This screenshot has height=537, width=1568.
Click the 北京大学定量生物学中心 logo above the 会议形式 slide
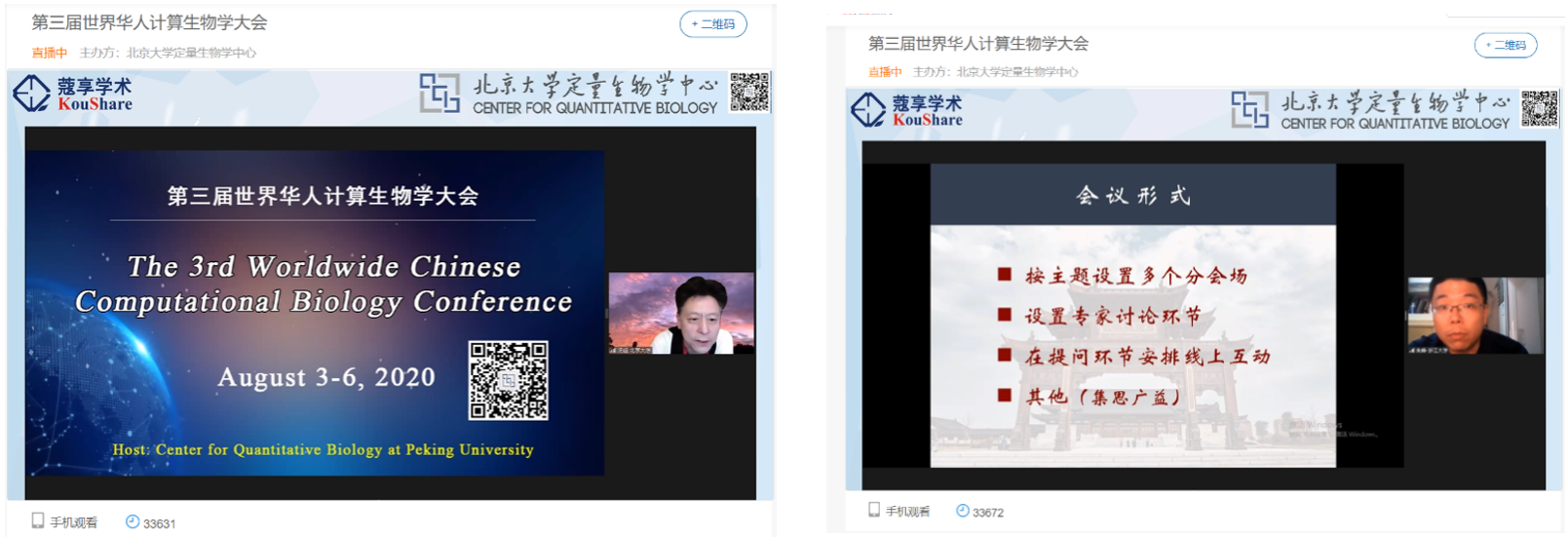(x=1370, y=111)
